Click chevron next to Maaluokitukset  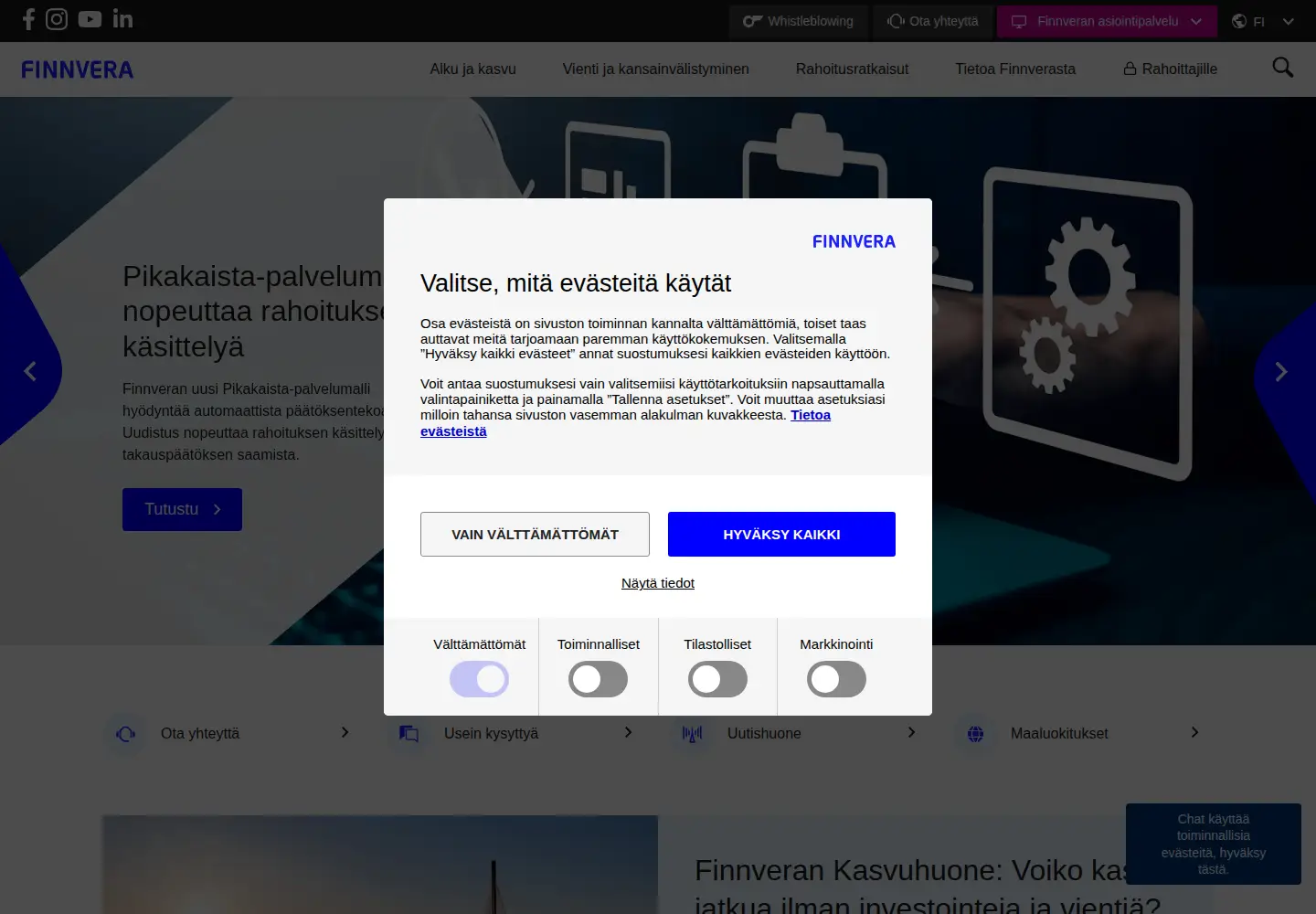(x=1194, y=732)
